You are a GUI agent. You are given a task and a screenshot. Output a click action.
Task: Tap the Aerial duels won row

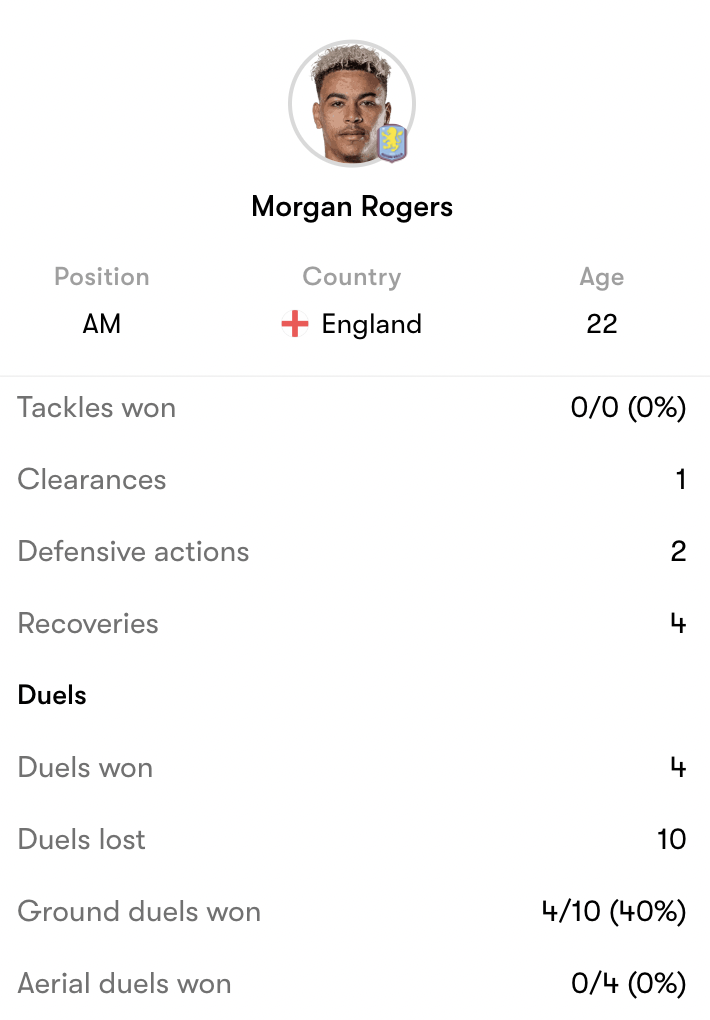355,984
